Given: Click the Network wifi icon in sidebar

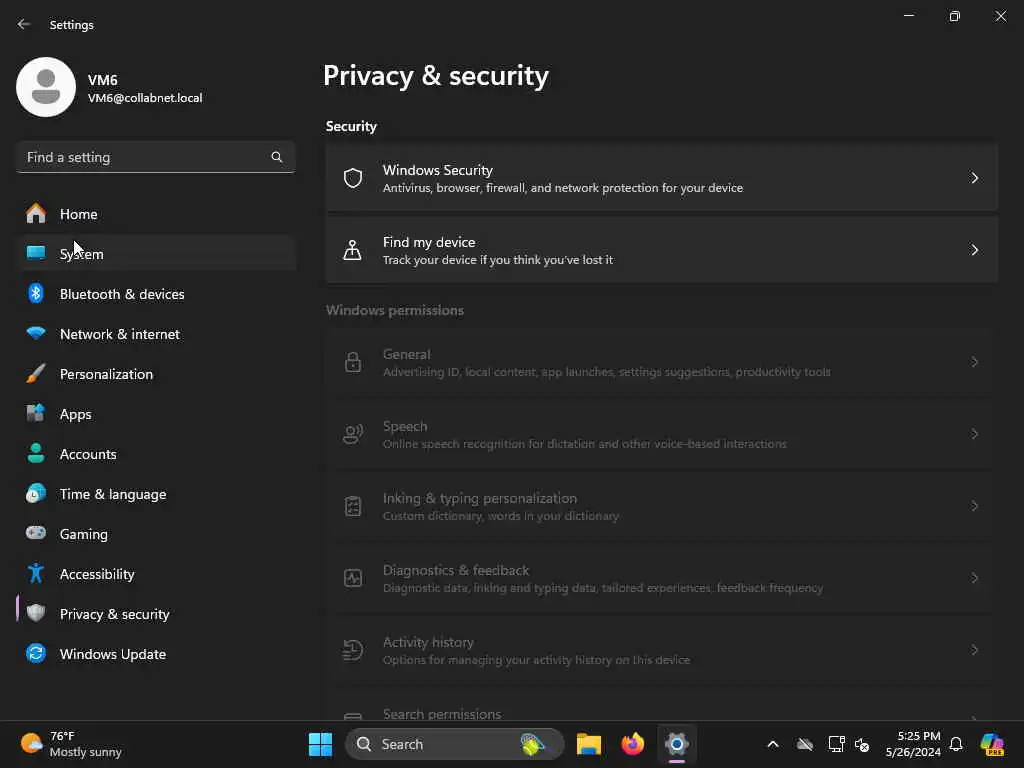Looking at the screenshot, I should coord(36,333).
